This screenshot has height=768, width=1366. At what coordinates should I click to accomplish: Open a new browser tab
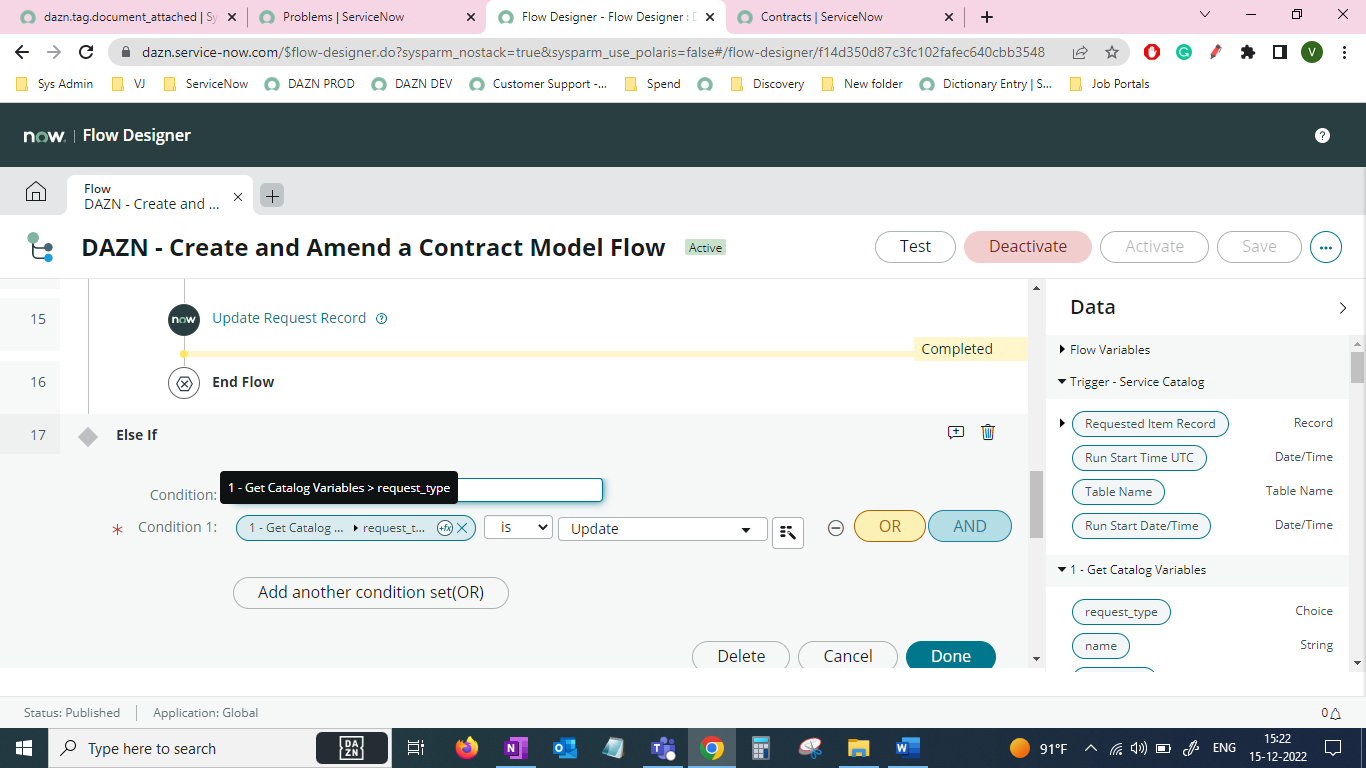(987, 17)
